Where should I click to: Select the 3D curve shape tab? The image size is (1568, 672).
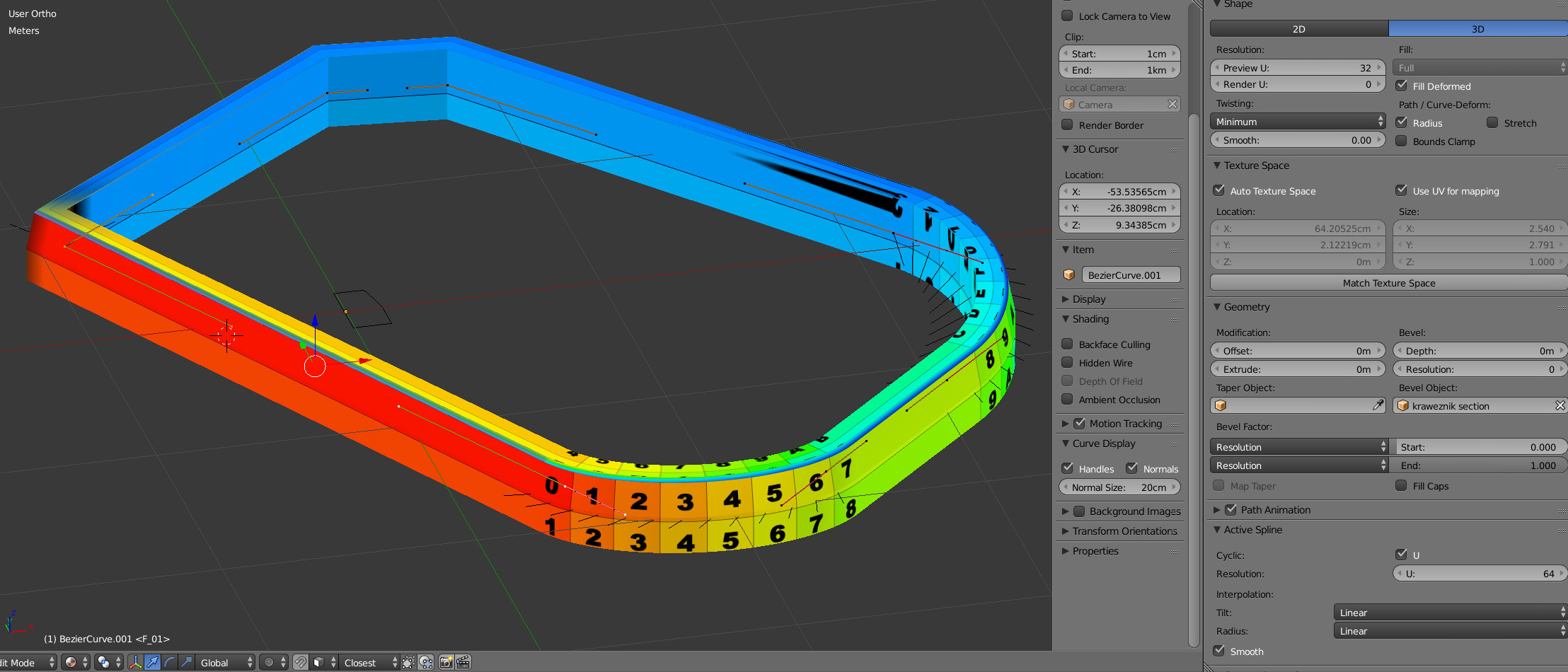tap(1478, 28)
